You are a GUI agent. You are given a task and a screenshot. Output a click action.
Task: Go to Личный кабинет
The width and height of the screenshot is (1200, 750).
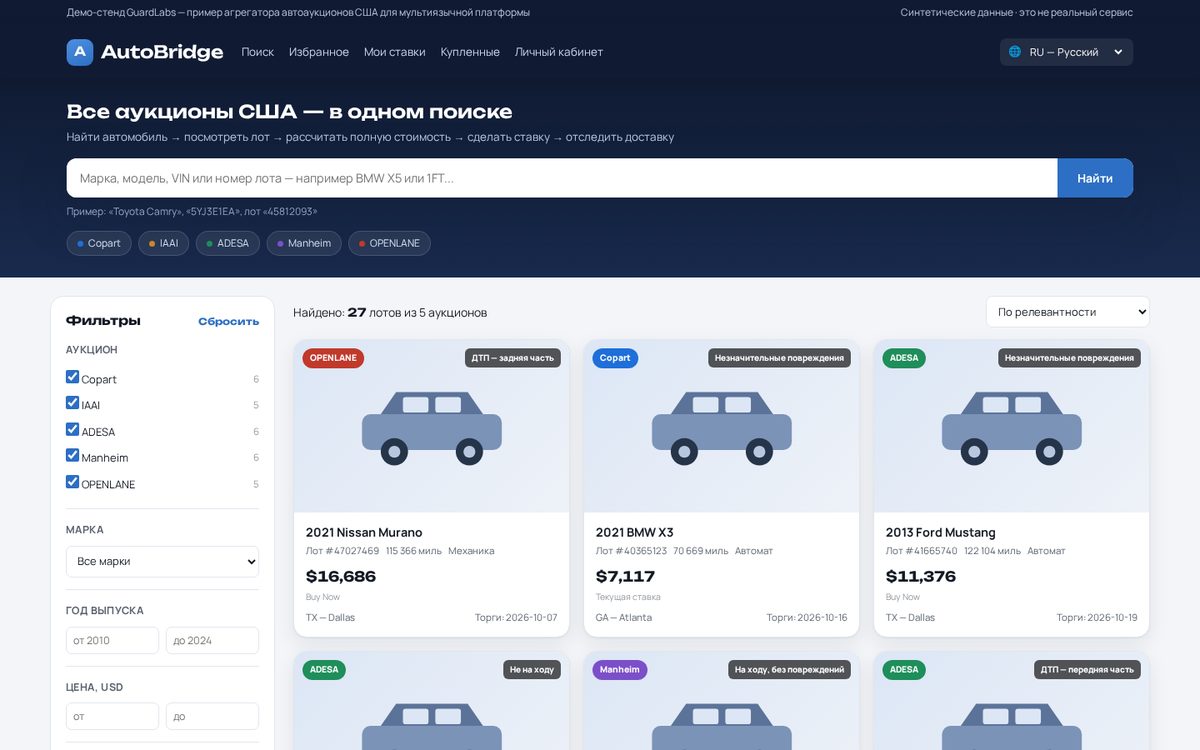tap(559, 52)
